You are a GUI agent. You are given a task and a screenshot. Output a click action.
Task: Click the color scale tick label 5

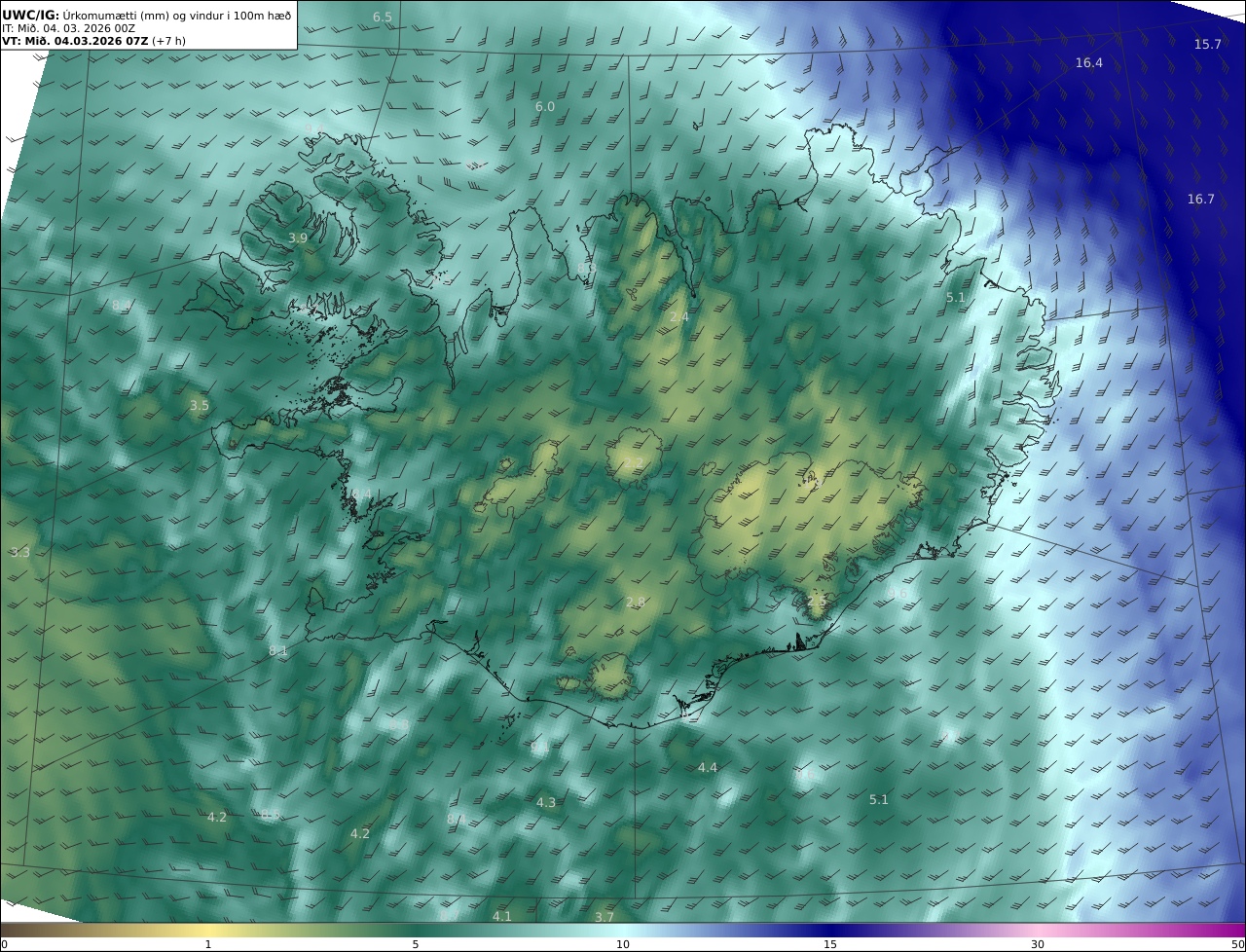point(416,944)
